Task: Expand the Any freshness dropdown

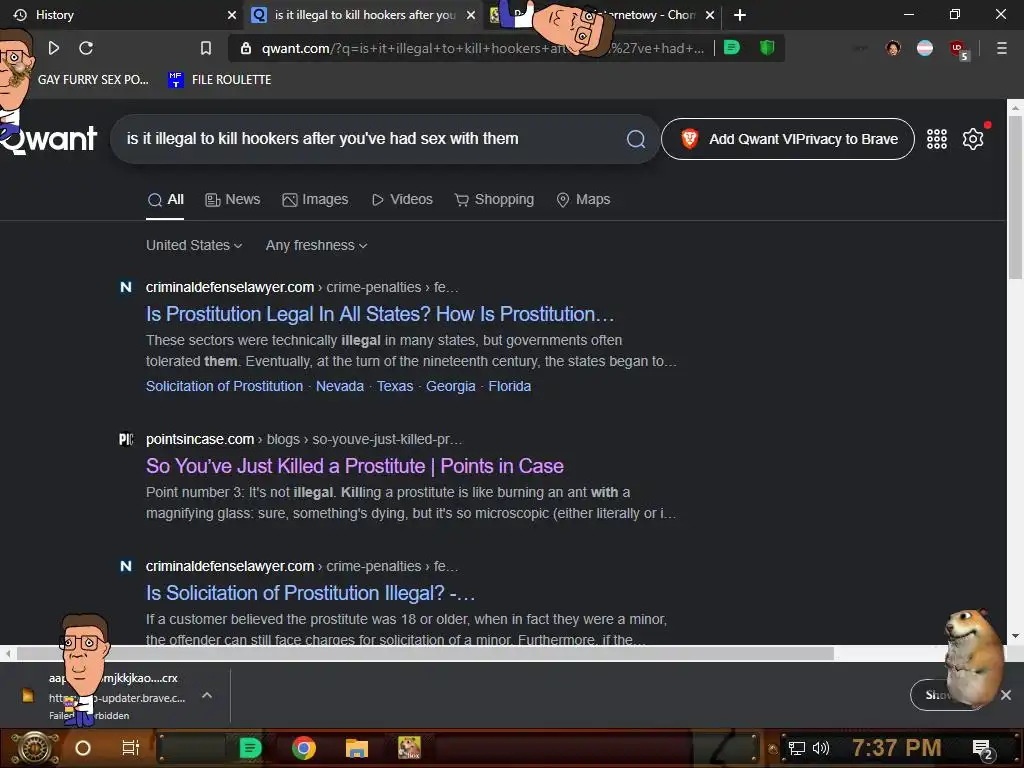Action: pos(316,246)
